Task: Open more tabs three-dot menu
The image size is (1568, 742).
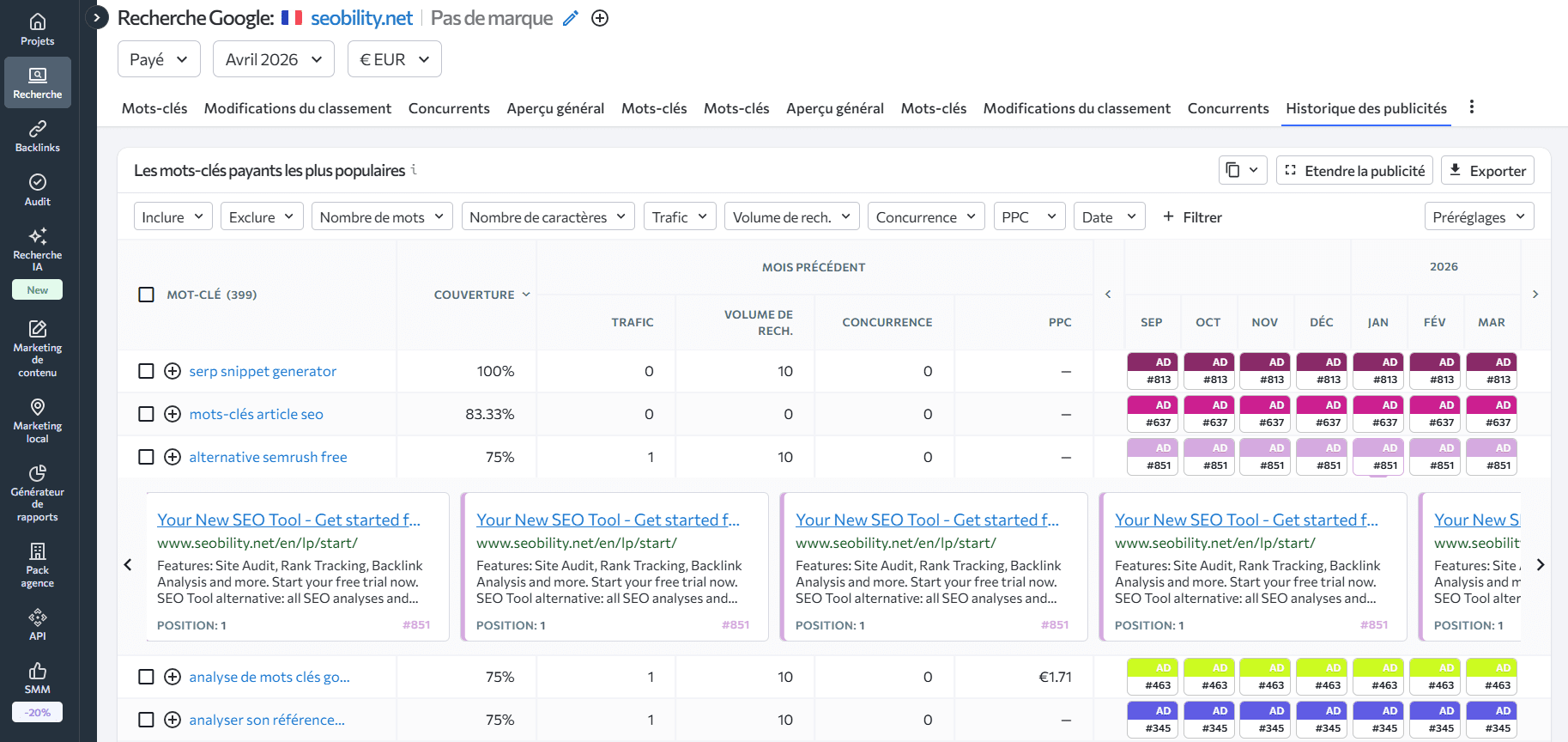Action: [x=1471, y=107]
